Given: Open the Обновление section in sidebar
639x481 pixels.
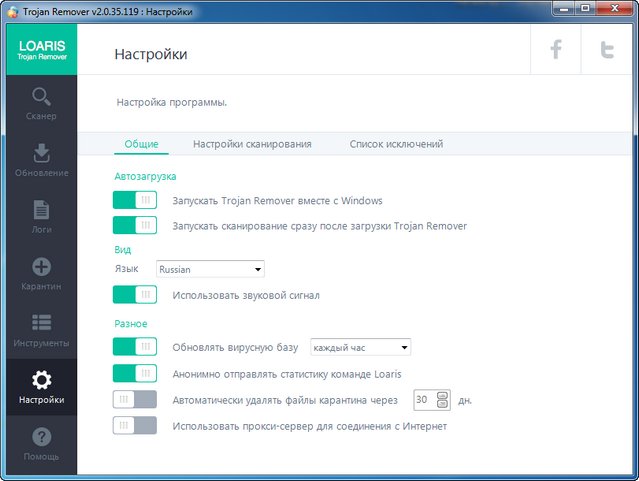Looking at the screenshot, I should 41,160.
